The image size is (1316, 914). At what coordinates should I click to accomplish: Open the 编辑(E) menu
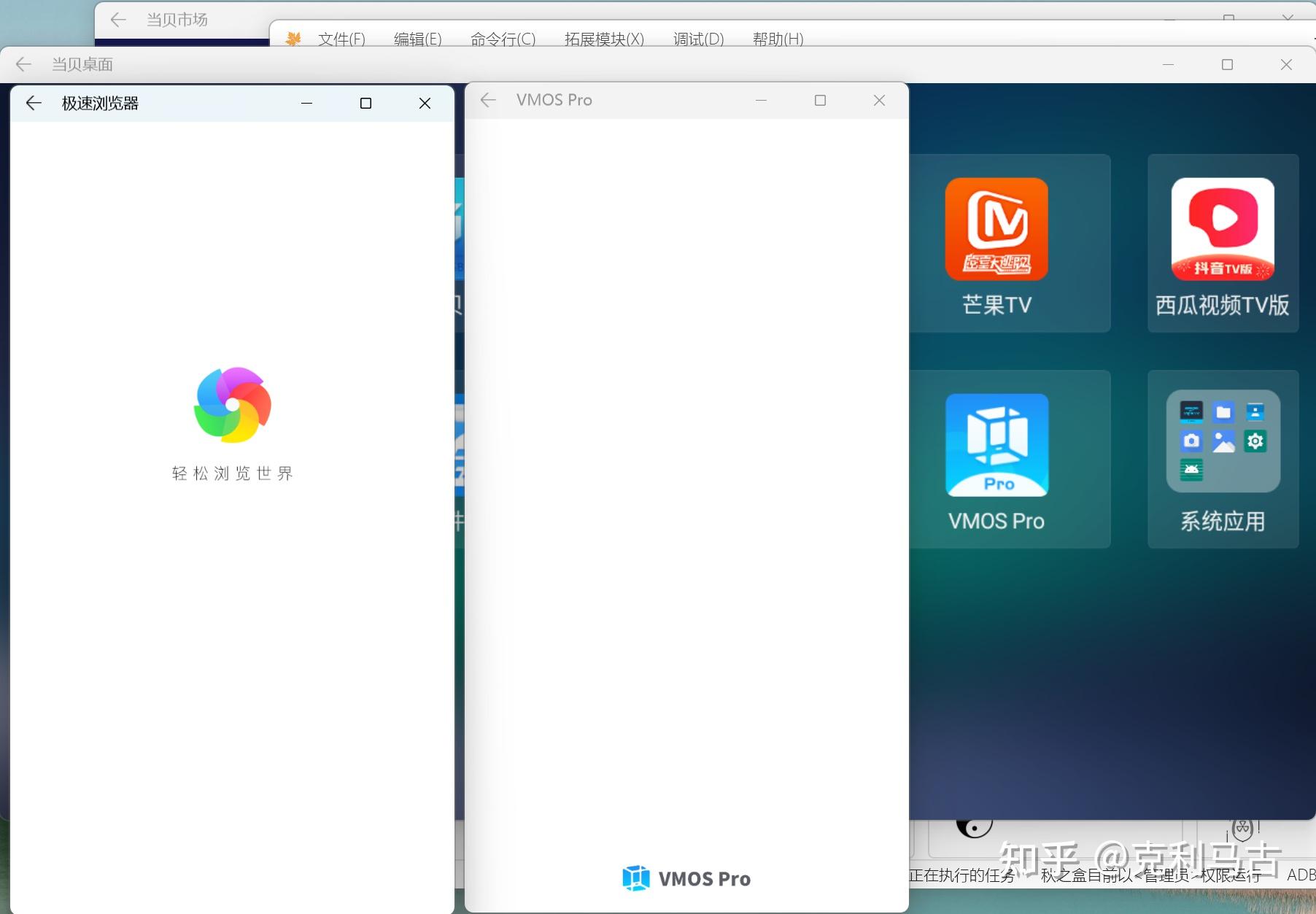(418, 39)
